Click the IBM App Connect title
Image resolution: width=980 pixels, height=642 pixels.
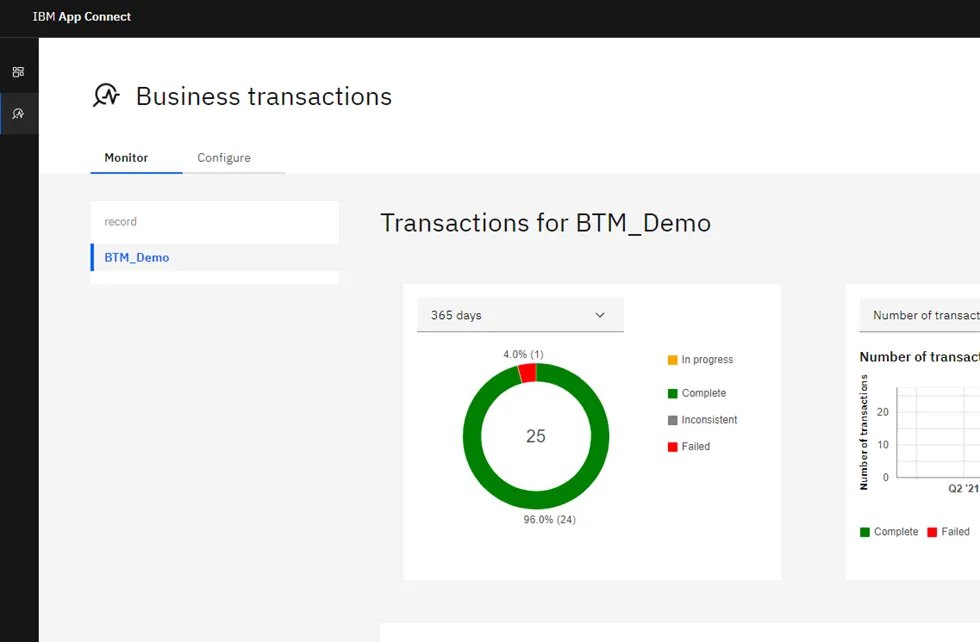(82, 17)
